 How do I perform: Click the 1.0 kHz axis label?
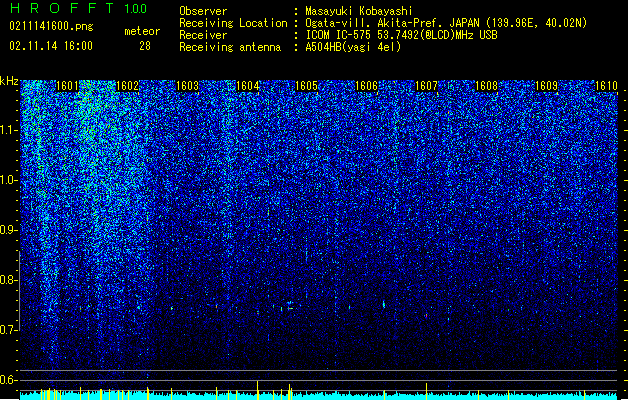pos(8,180)
